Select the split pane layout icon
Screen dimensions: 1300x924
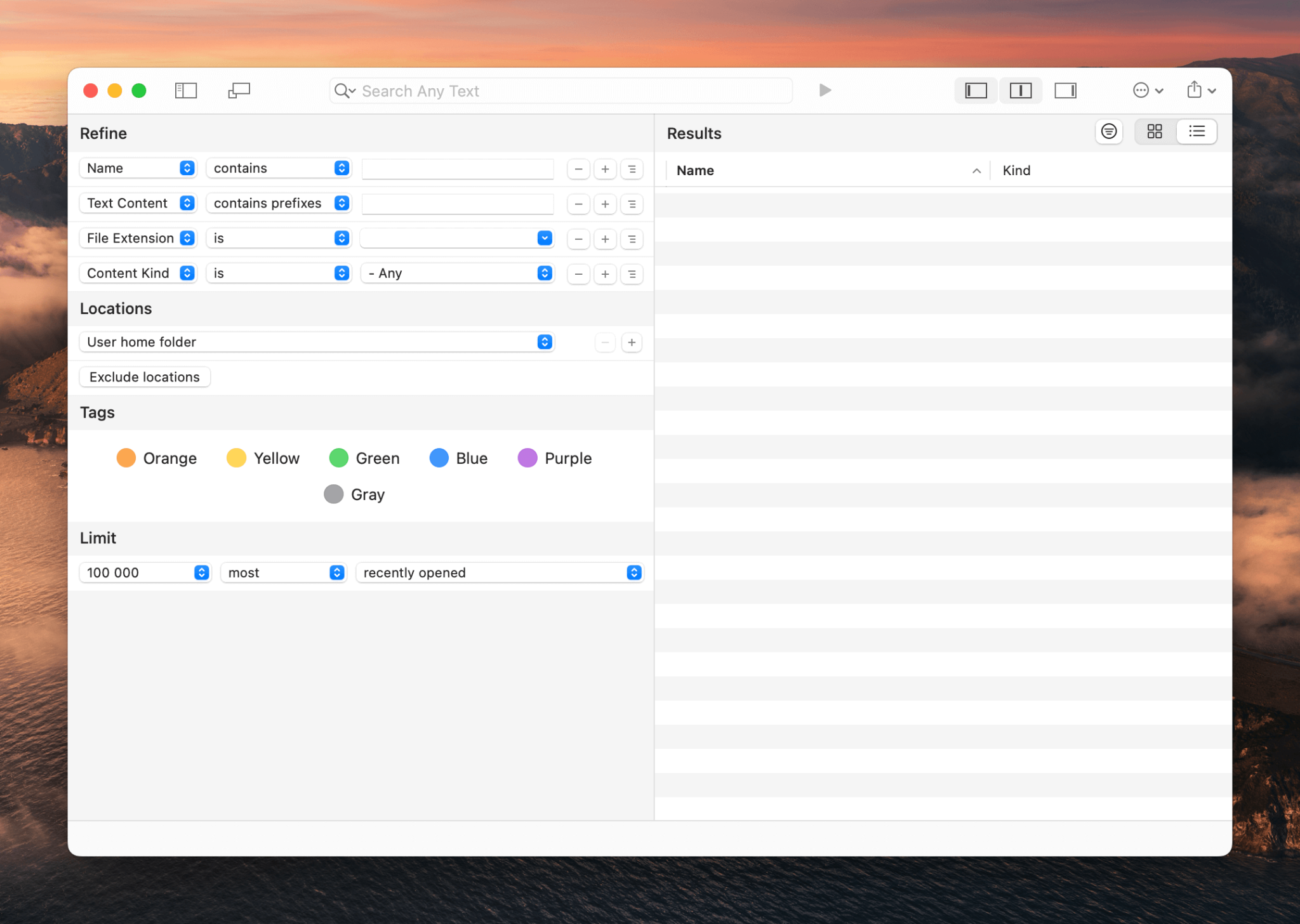pyautogui.click(x=1020, y=90)
